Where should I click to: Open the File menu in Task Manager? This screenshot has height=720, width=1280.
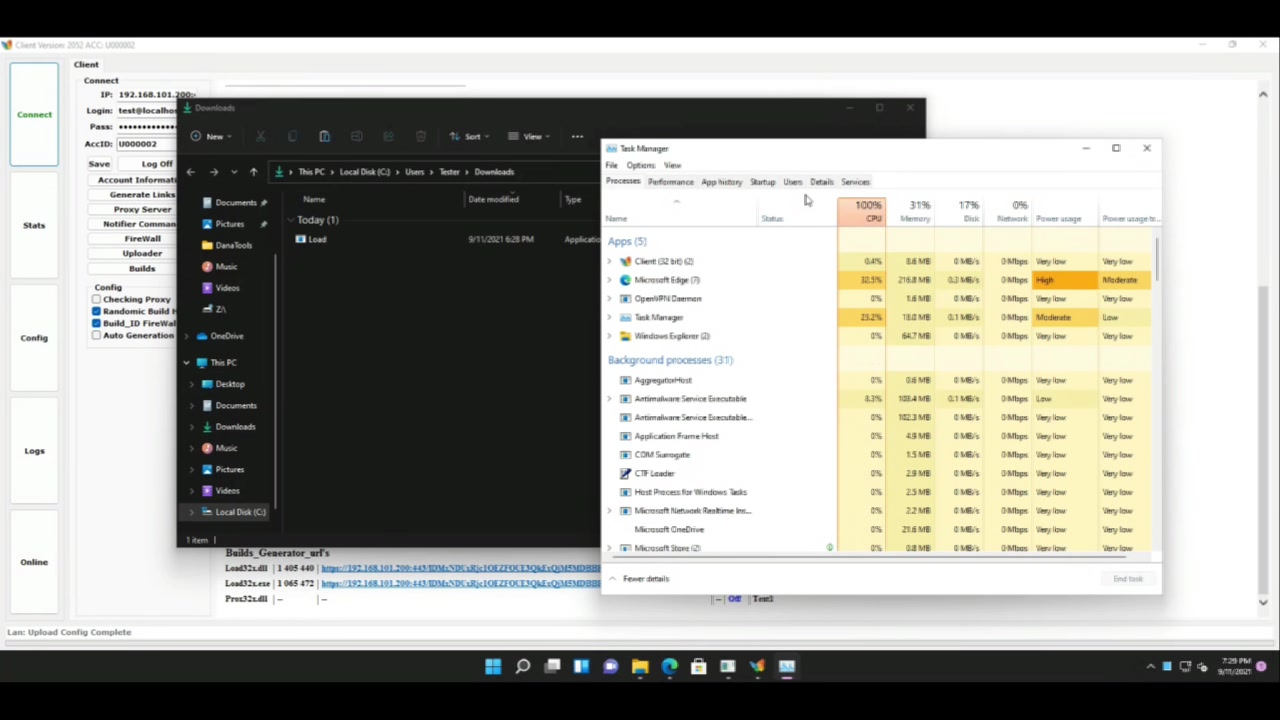612,165
